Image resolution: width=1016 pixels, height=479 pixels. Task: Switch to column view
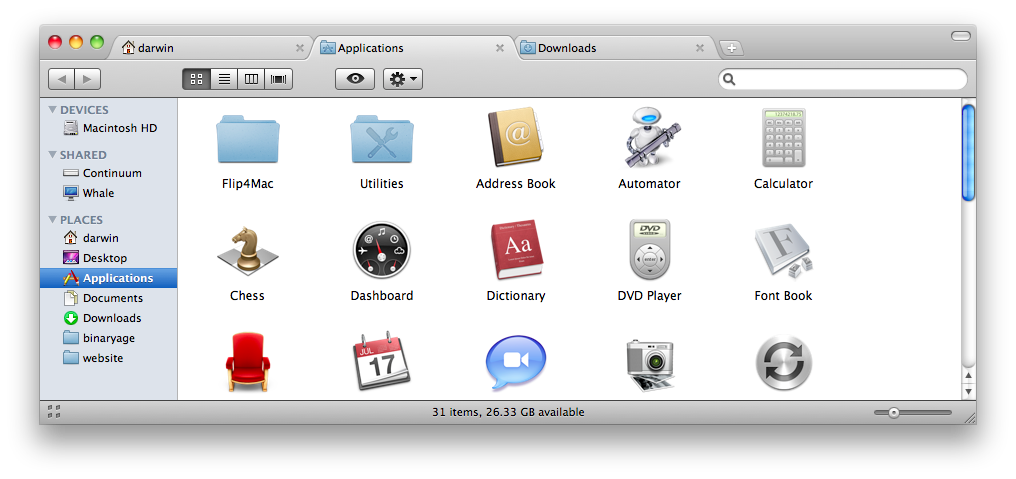click(x=251, y=79)
